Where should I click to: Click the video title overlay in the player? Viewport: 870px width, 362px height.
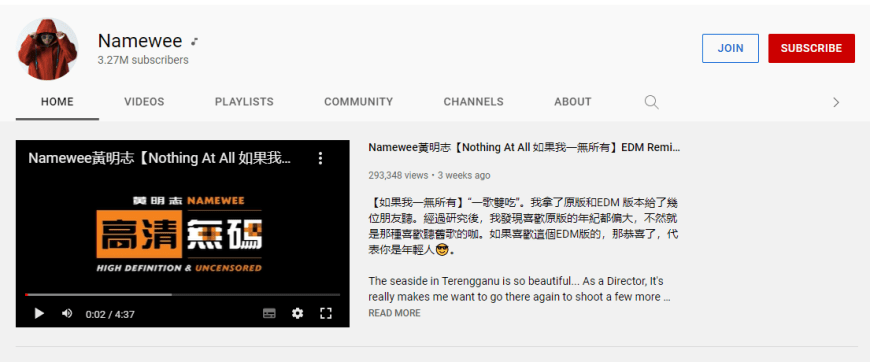(159, 158)
